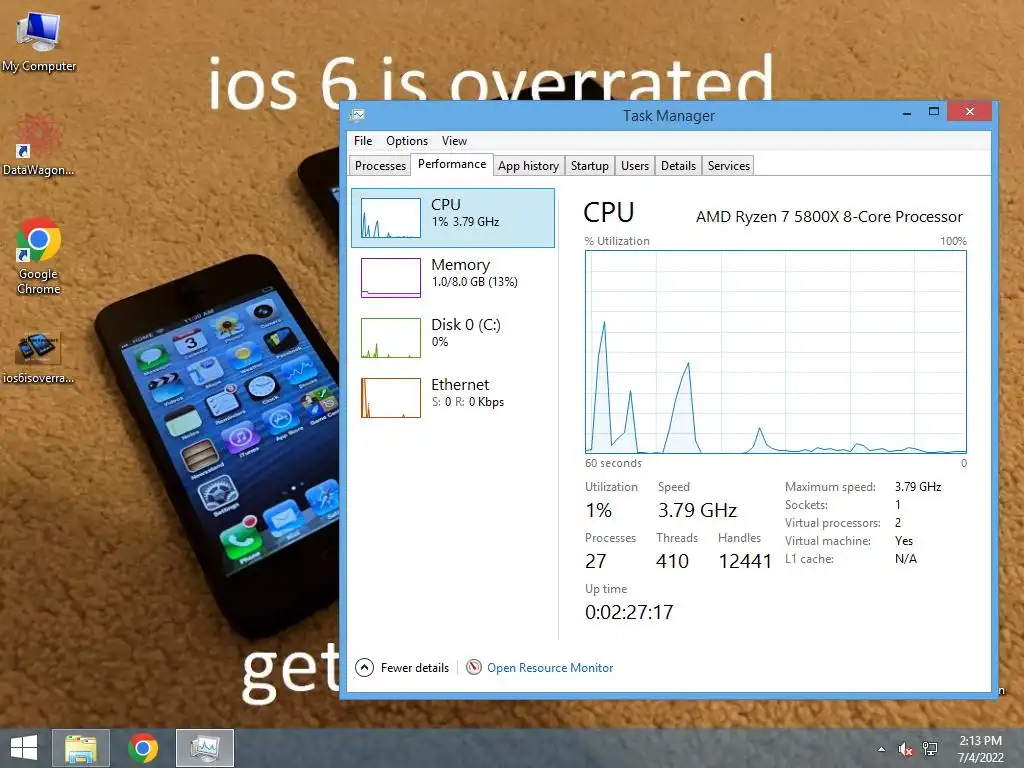Click the L1 cache N/A value
The image size is (1024, 768).
906,558
